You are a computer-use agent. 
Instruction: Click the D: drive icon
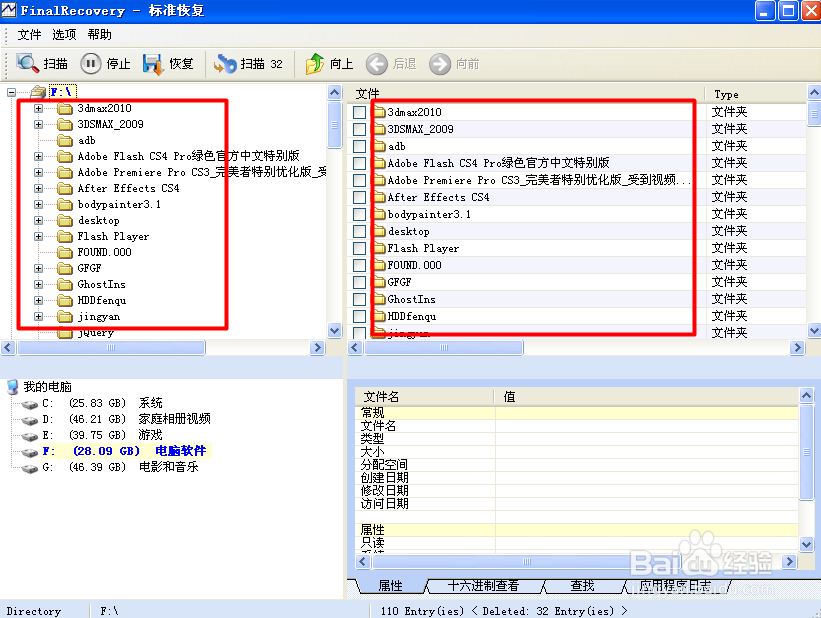[x=30, y=420]
